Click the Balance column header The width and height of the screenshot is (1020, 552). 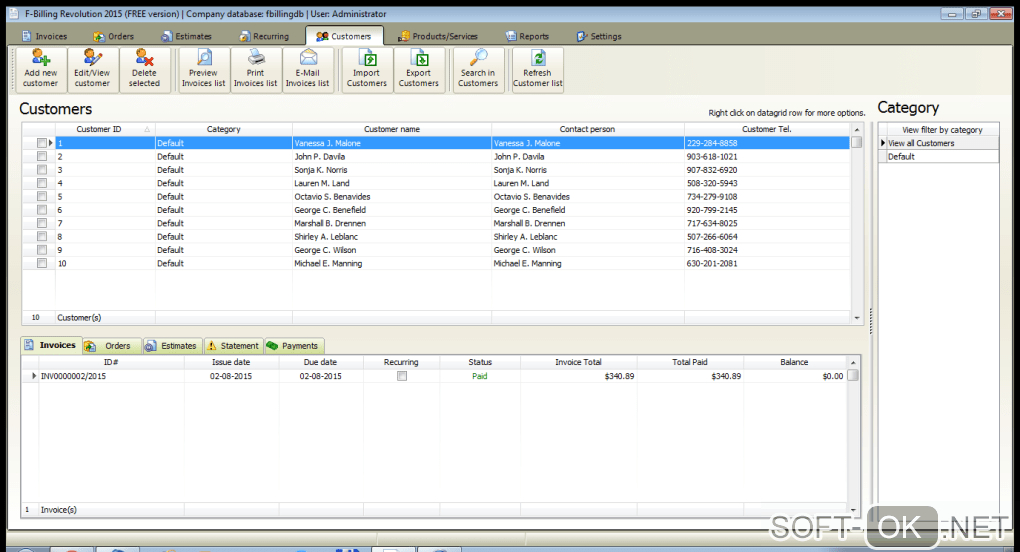tap(794, 362)
